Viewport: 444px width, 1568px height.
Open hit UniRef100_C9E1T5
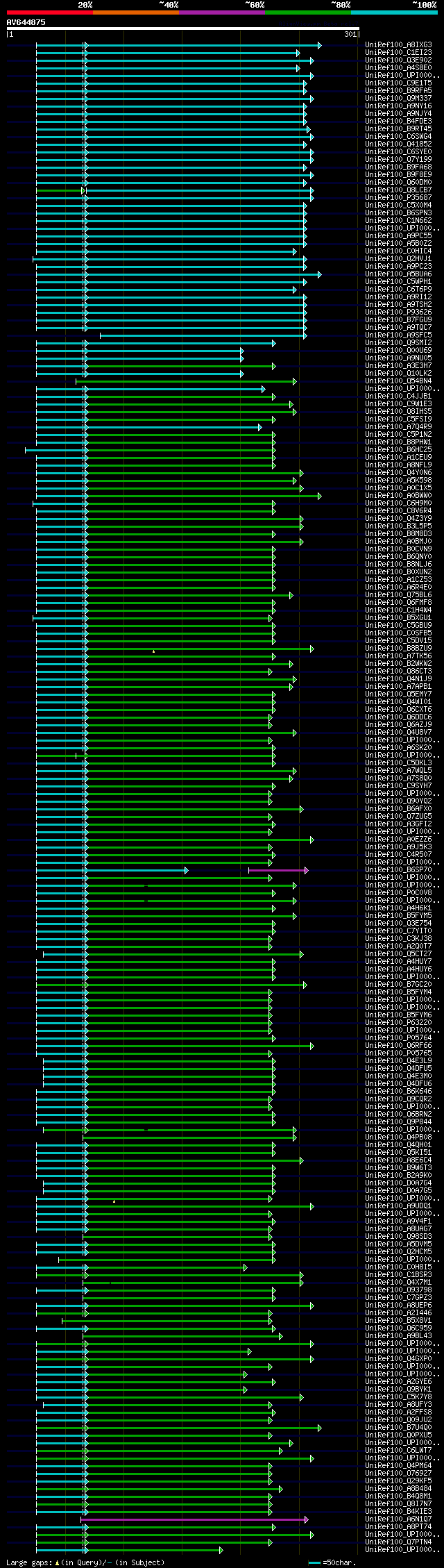click(x=398, y=83)
